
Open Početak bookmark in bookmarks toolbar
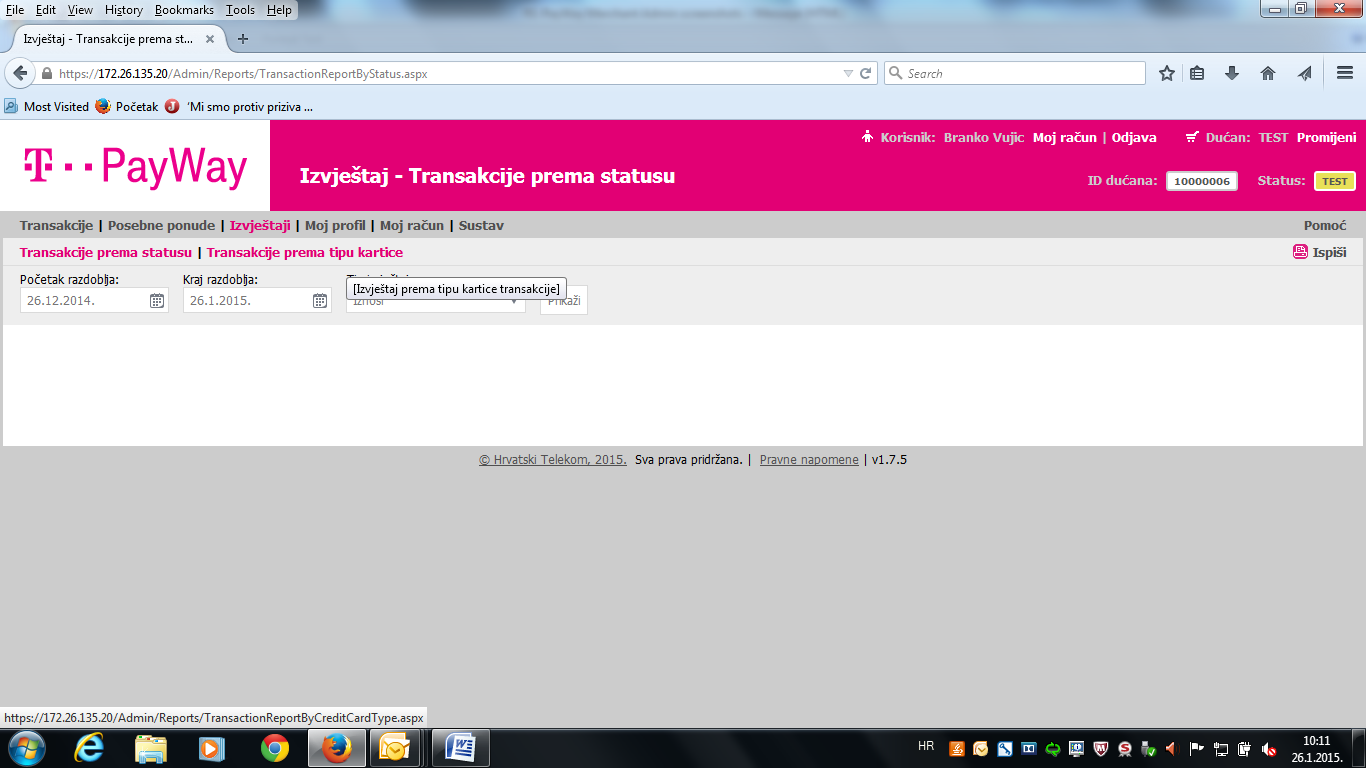pos(127,106)
